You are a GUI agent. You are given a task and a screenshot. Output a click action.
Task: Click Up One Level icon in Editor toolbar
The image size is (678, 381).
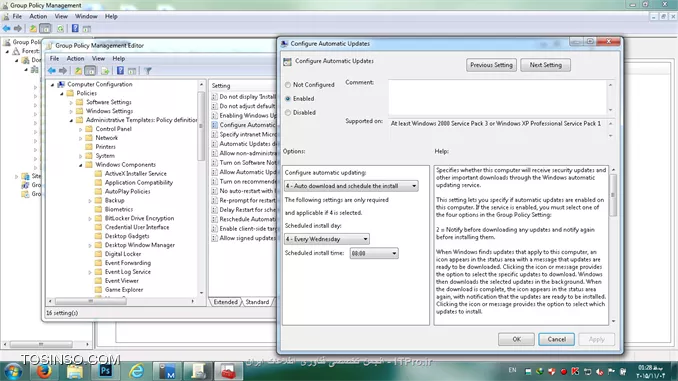click(x=78, y=70)
